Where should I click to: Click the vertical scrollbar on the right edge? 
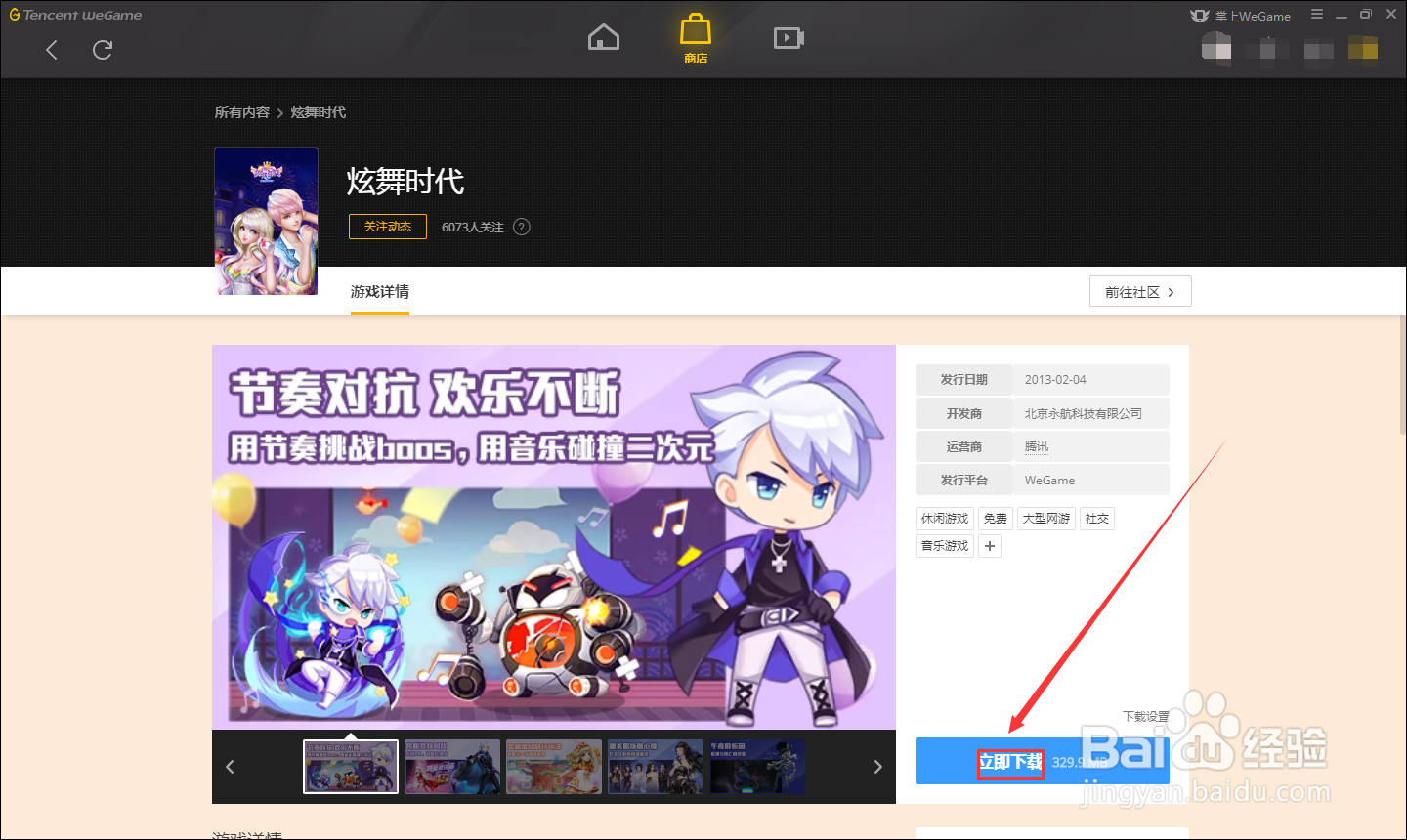tap(1402, 376)
